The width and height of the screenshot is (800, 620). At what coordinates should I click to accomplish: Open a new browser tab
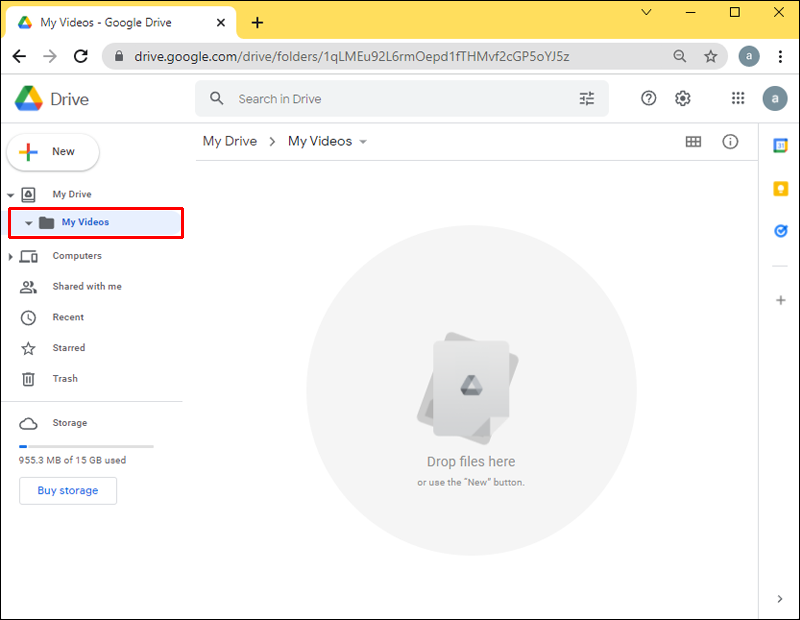(x=257, y=22)
